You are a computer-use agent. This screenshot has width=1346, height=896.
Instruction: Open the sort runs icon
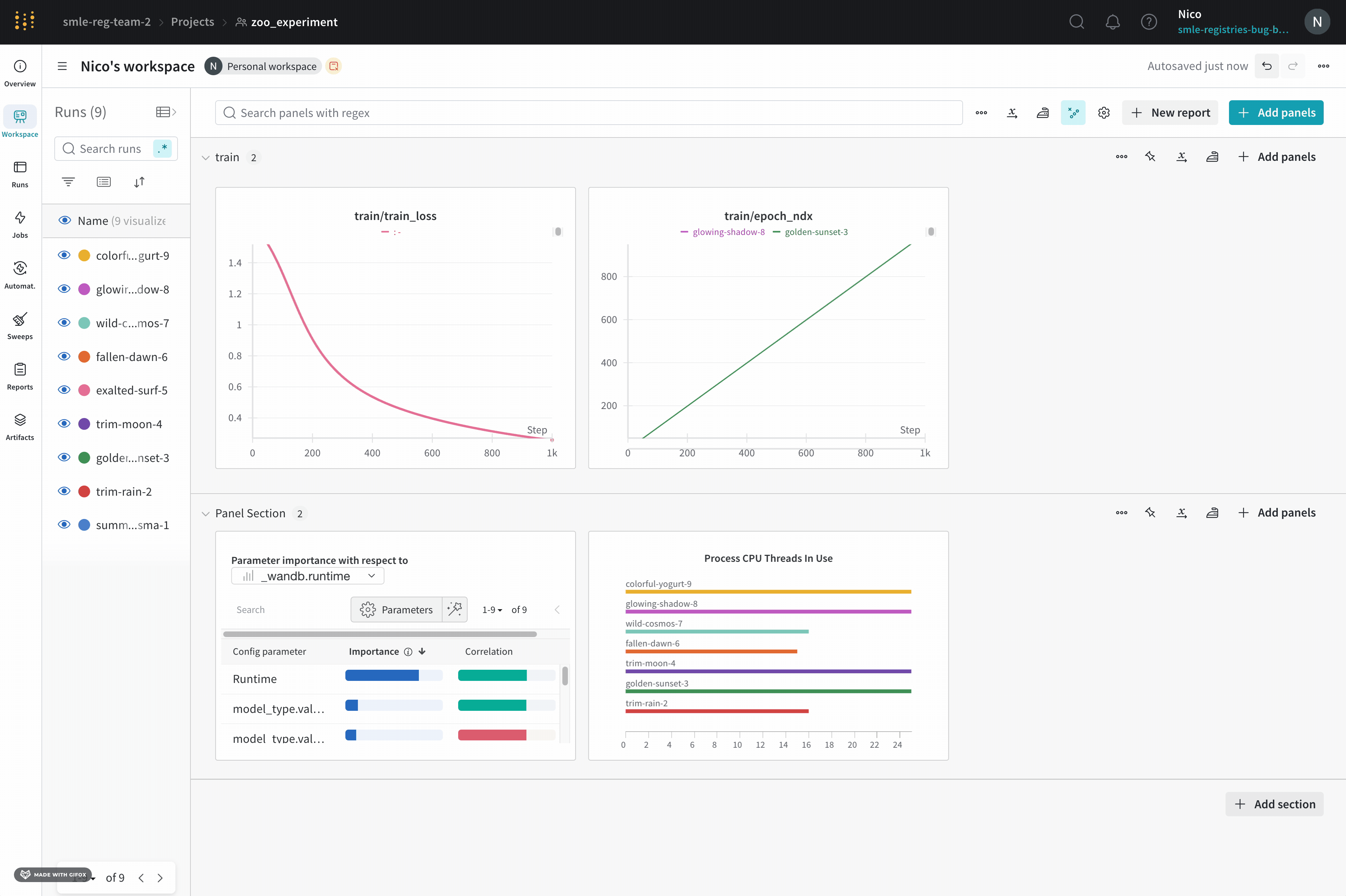click(x=139, y=182)
